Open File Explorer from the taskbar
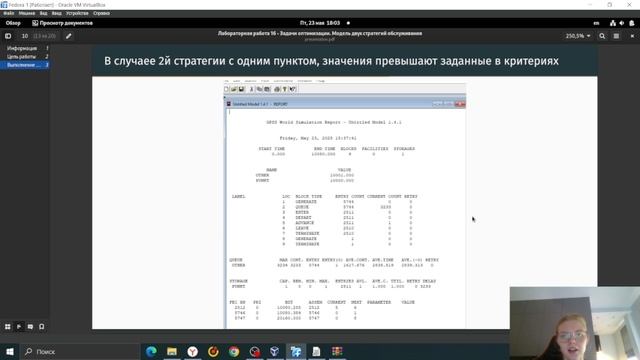The height and width of the screenshot is (360, 640). [172, 351]
